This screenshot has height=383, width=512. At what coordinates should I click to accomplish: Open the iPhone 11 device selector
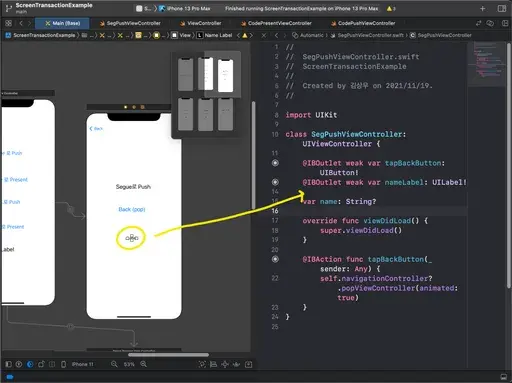82,364
